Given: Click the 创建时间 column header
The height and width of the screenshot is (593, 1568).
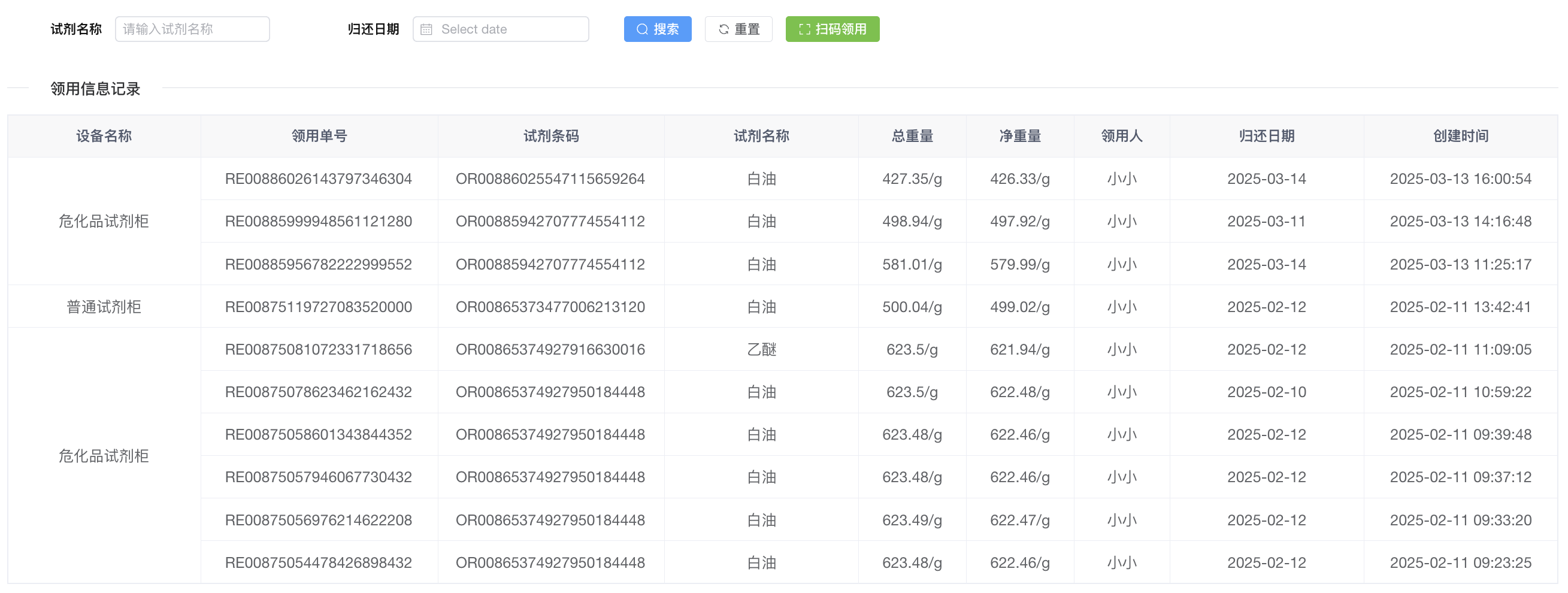Looking at the screenshot, I should click(x=1460, y=136).
